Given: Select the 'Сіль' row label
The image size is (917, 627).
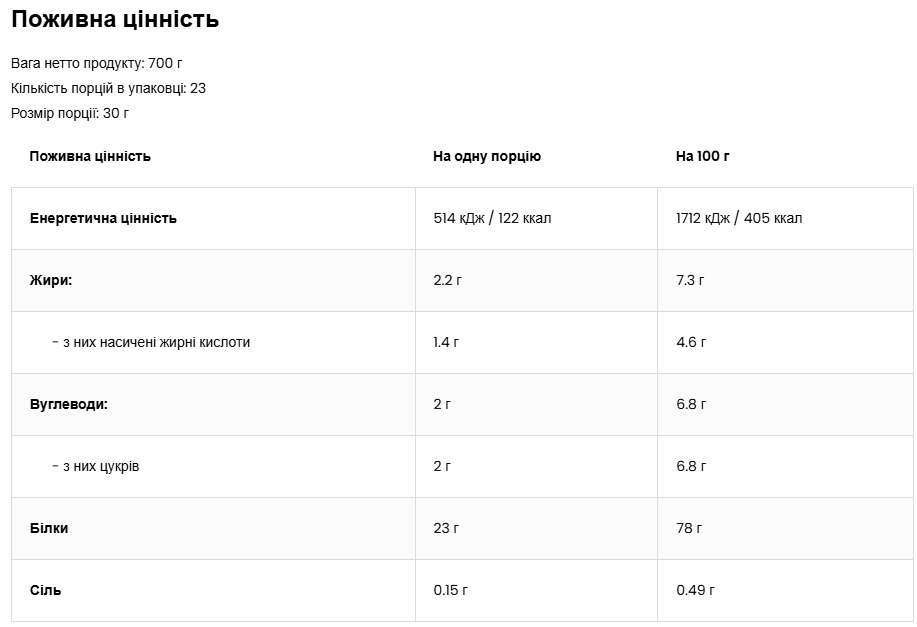Looking at the screenshot, I should point(45,590).
